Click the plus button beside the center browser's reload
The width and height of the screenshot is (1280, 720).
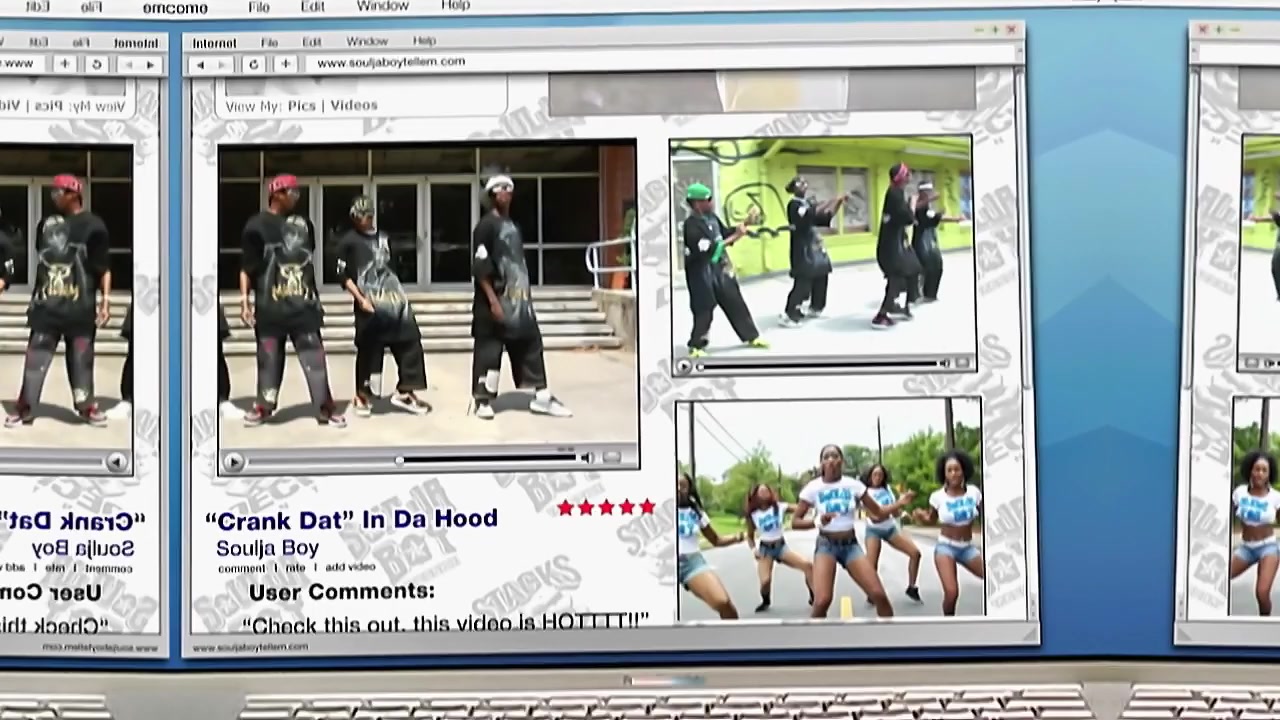tap(285, 64)
